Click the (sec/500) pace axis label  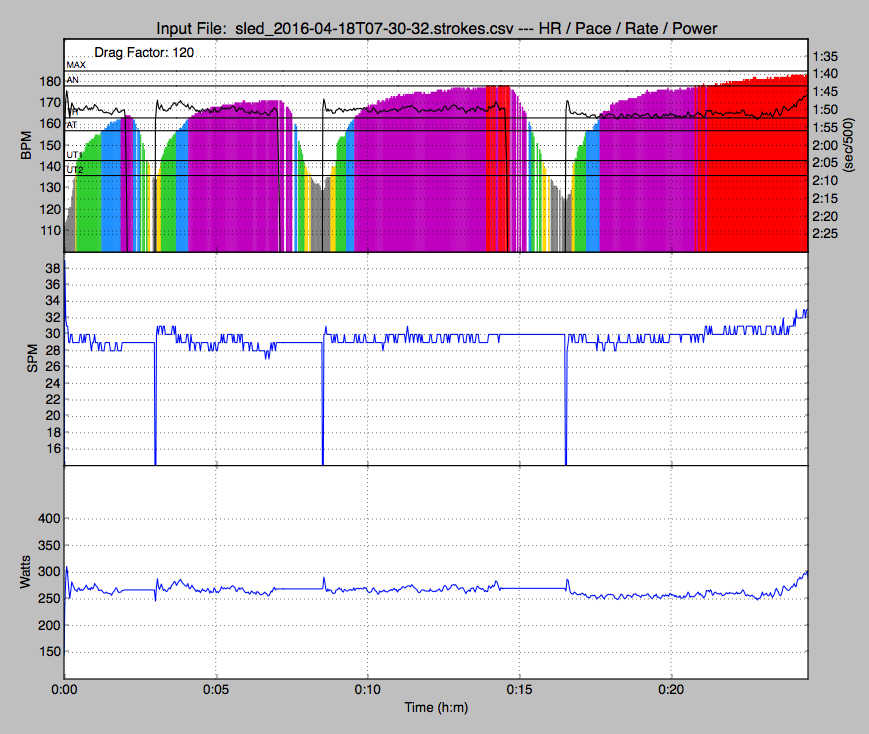(849, 146)
